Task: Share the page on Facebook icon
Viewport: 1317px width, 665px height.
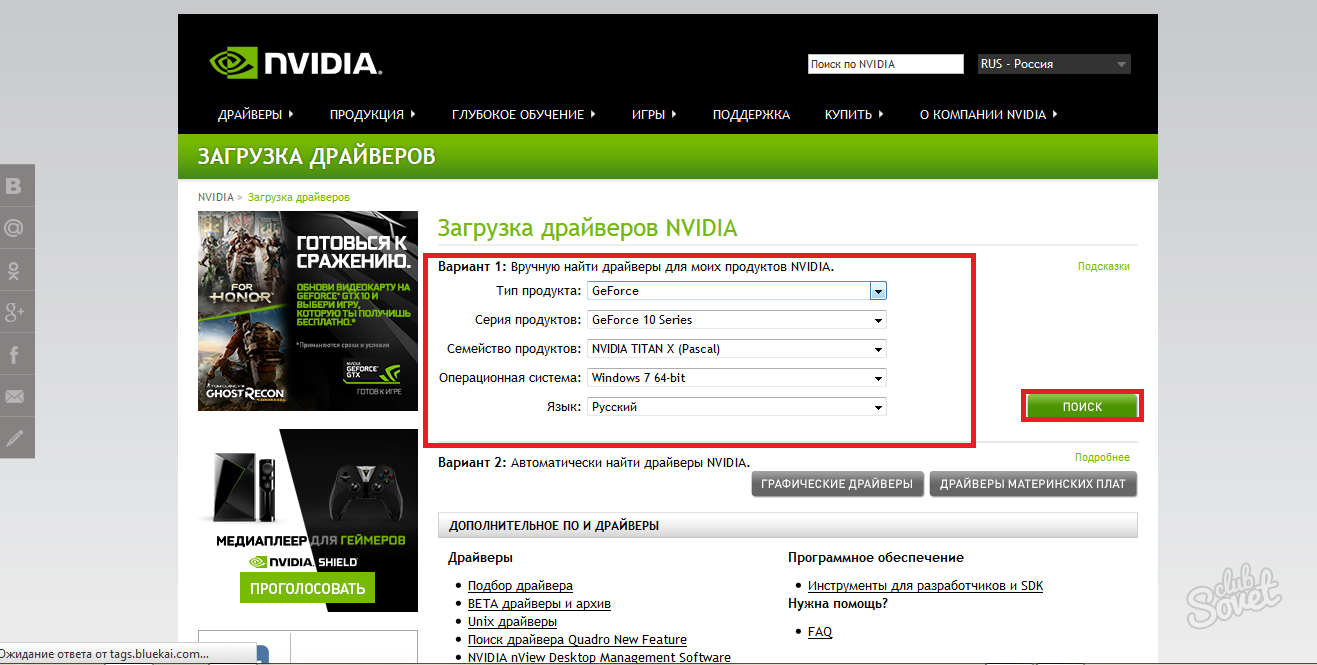Action: (15, 354)
